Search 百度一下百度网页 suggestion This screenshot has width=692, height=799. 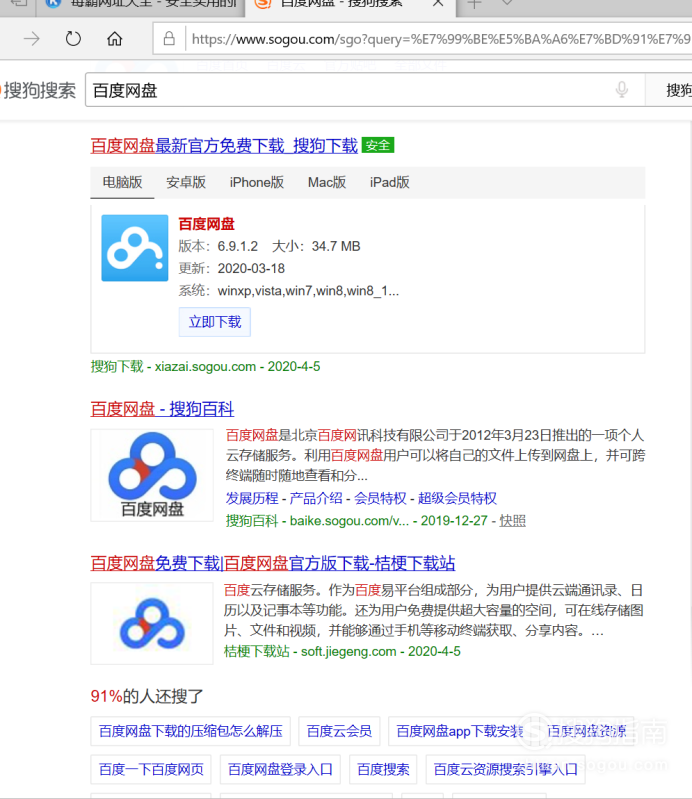click(151, 769)
